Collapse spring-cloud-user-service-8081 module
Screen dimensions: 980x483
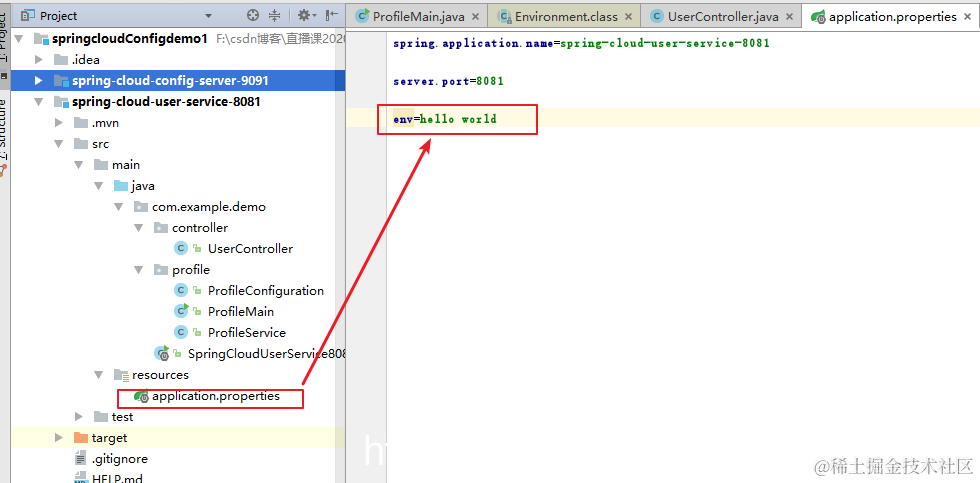(x=39, y=102)
